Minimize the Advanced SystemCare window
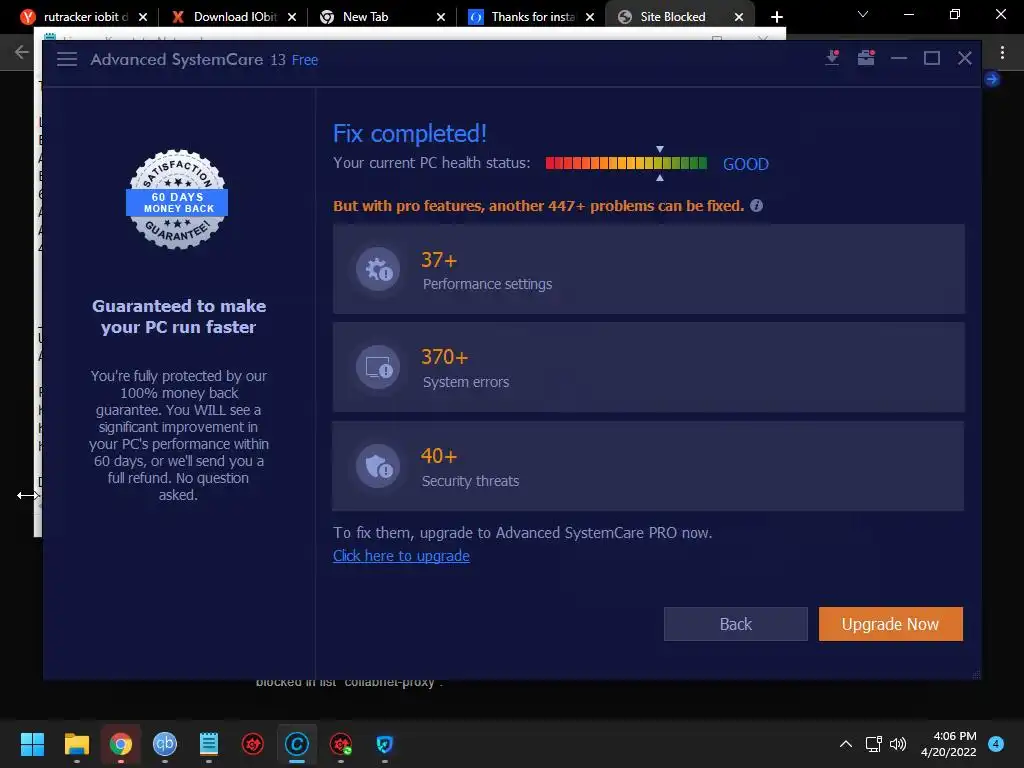1024x768 pixels. click(x=899, y=58)
